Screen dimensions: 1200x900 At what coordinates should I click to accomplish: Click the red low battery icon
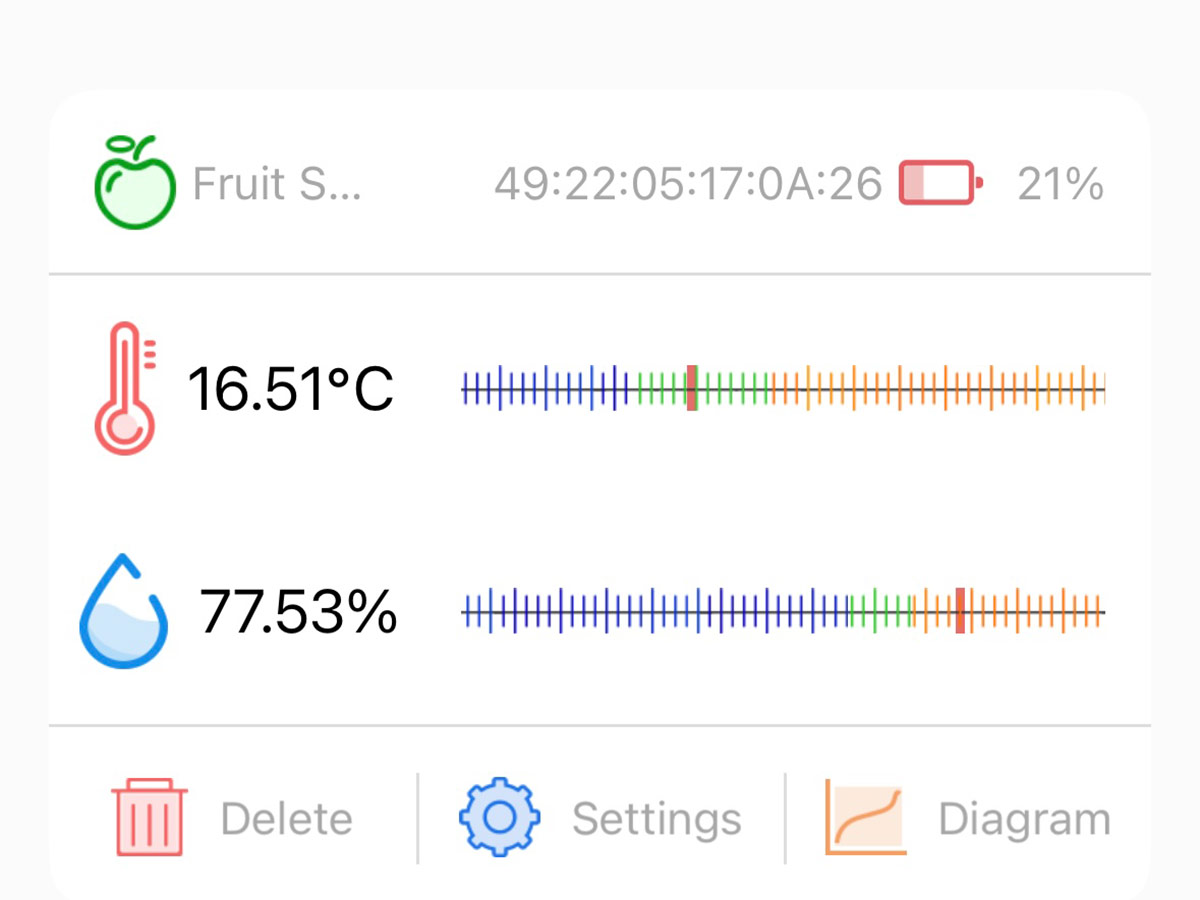pyautogui.click(x=942, y=183)
